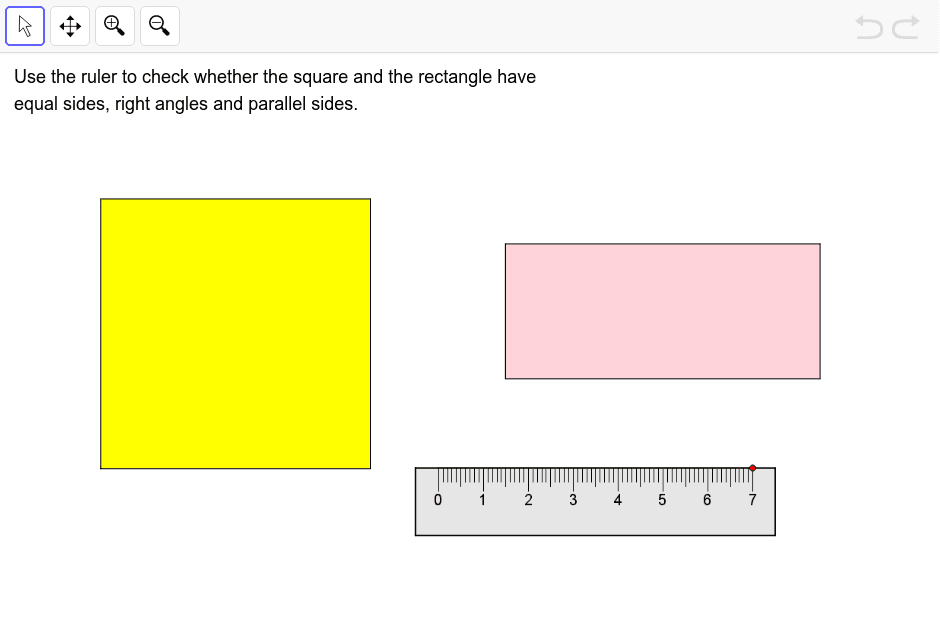Screen dimensions: 940x620
Task: Select the pink rectangle
Action: pos(662,310)
